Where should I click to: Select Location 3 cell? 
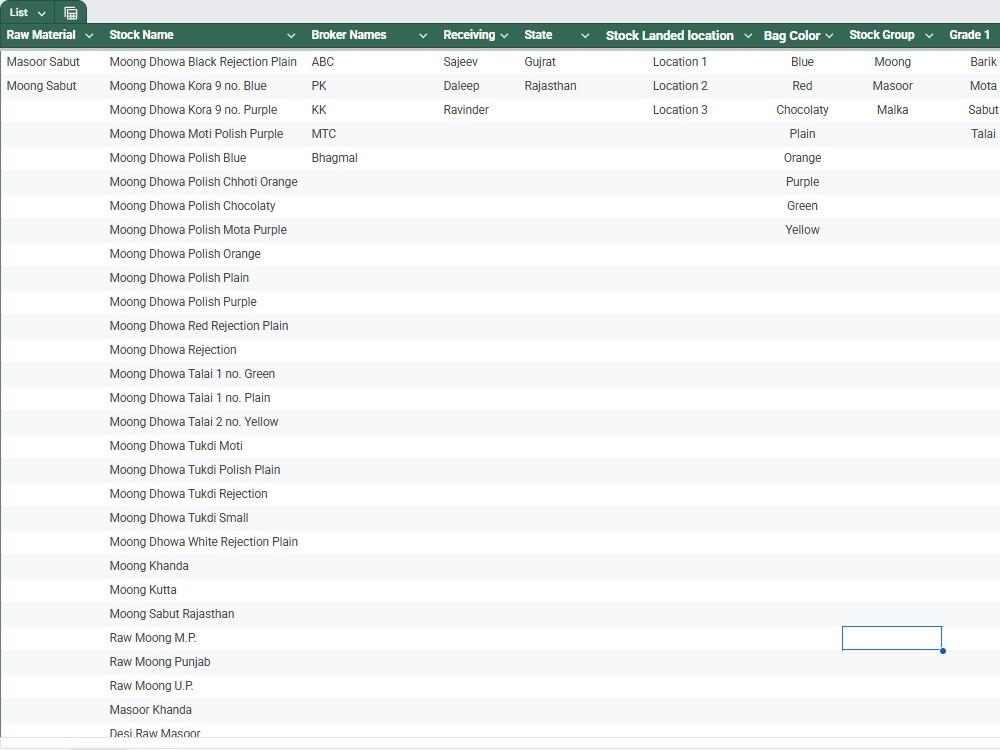click(680, 110)
